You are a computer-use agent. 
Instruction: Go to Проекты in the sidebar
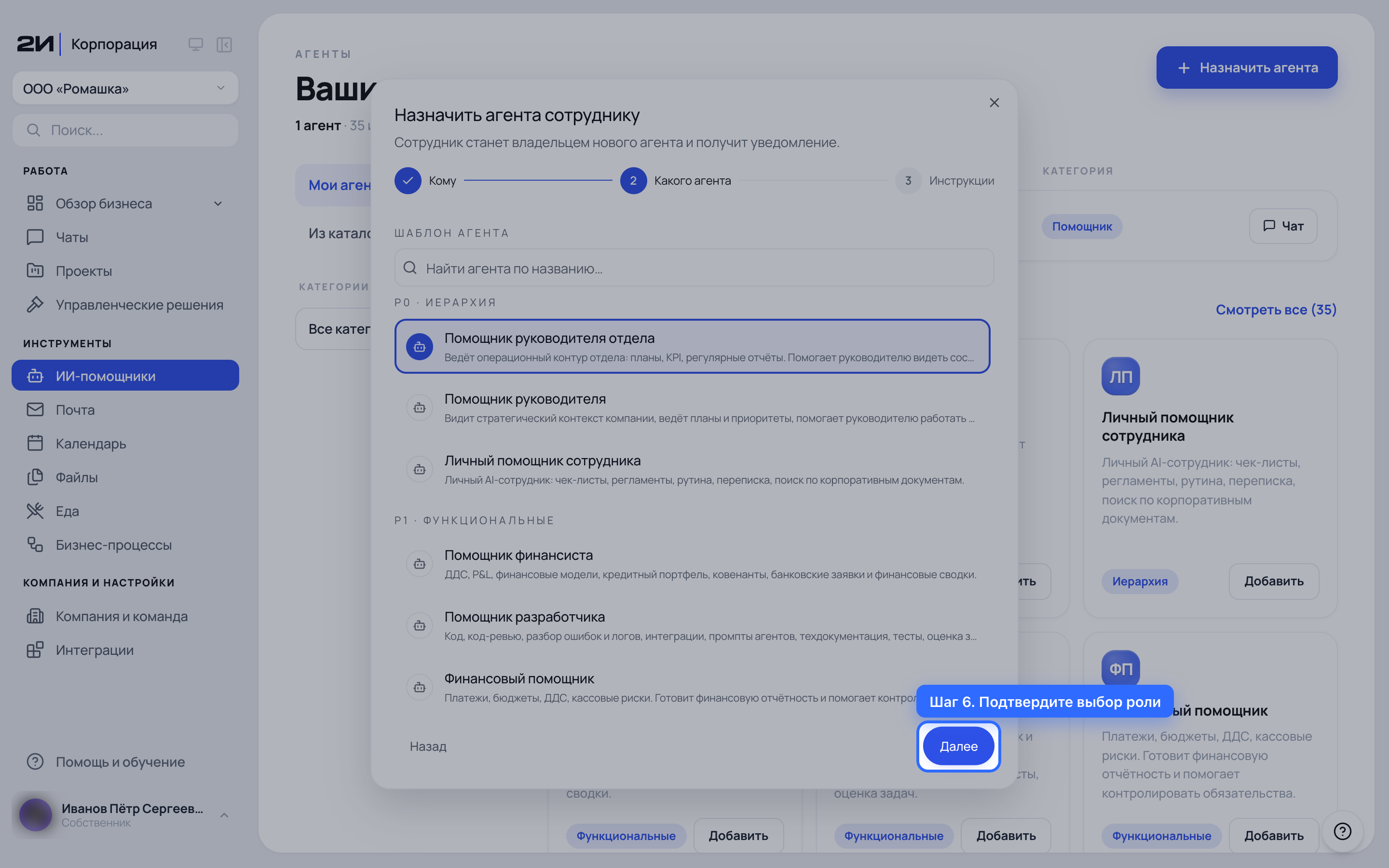tap(125, 271)
